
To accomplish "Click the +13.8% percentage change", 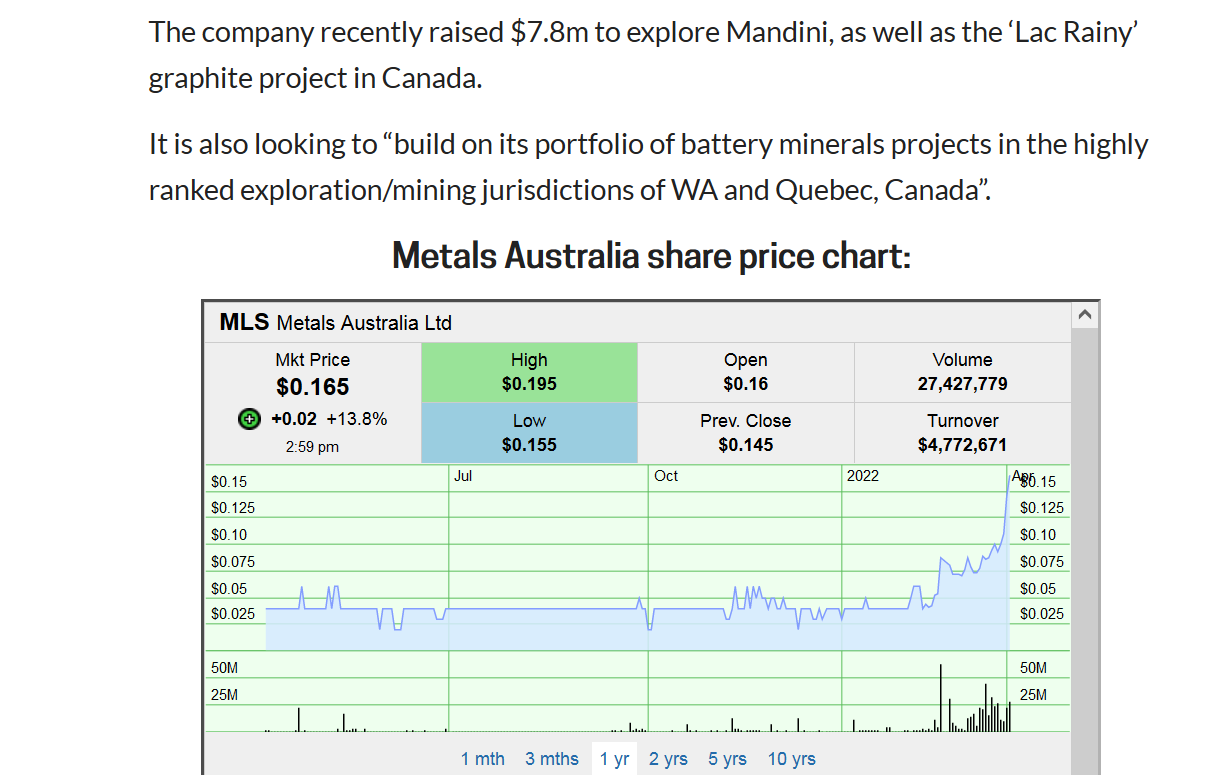I will click(357, 419).
